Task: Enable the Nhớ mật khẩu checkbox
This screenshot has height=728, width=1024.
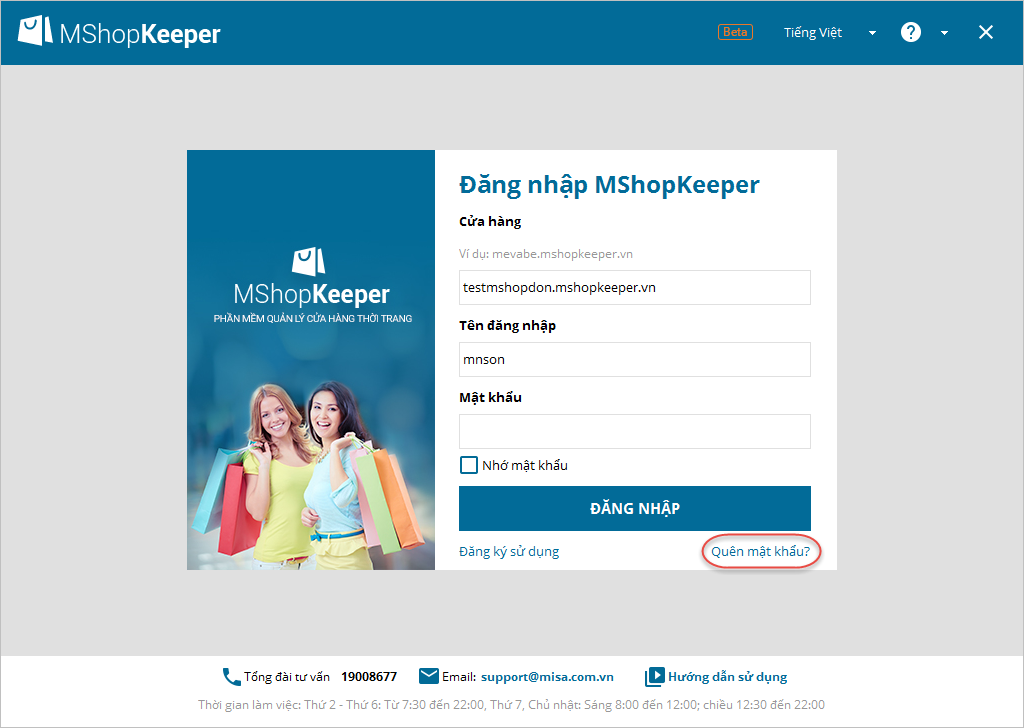Action: click(x=468, y=465)
